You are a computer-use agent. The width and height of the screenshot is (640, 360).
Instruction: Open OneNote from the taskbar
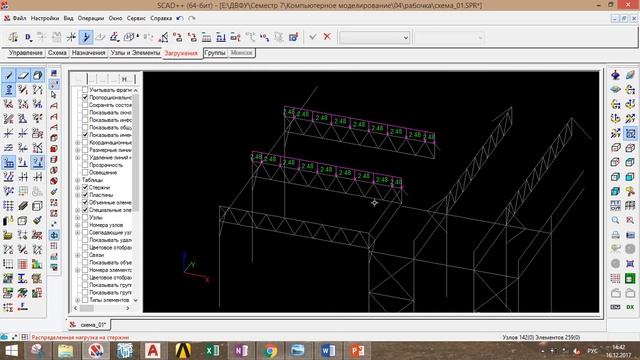click(241, 351)
